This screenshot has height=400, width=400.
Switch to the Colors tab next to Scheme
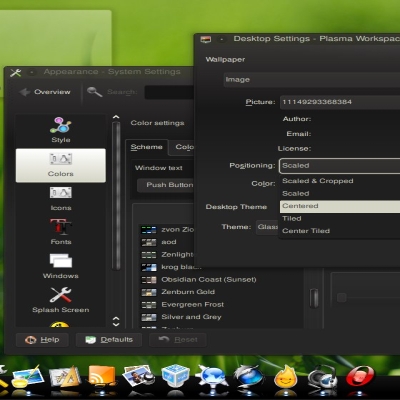point(182,147)
